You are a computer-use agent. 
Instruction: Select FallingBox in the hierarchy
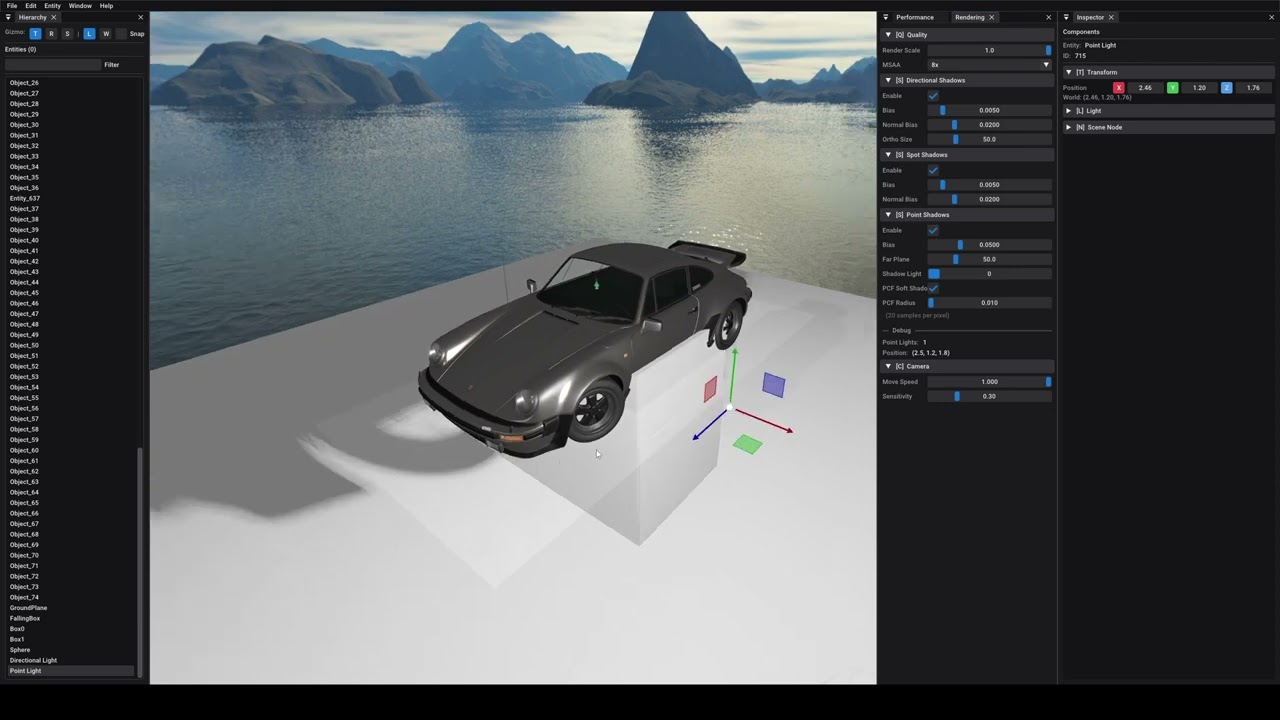coord(70,618)
